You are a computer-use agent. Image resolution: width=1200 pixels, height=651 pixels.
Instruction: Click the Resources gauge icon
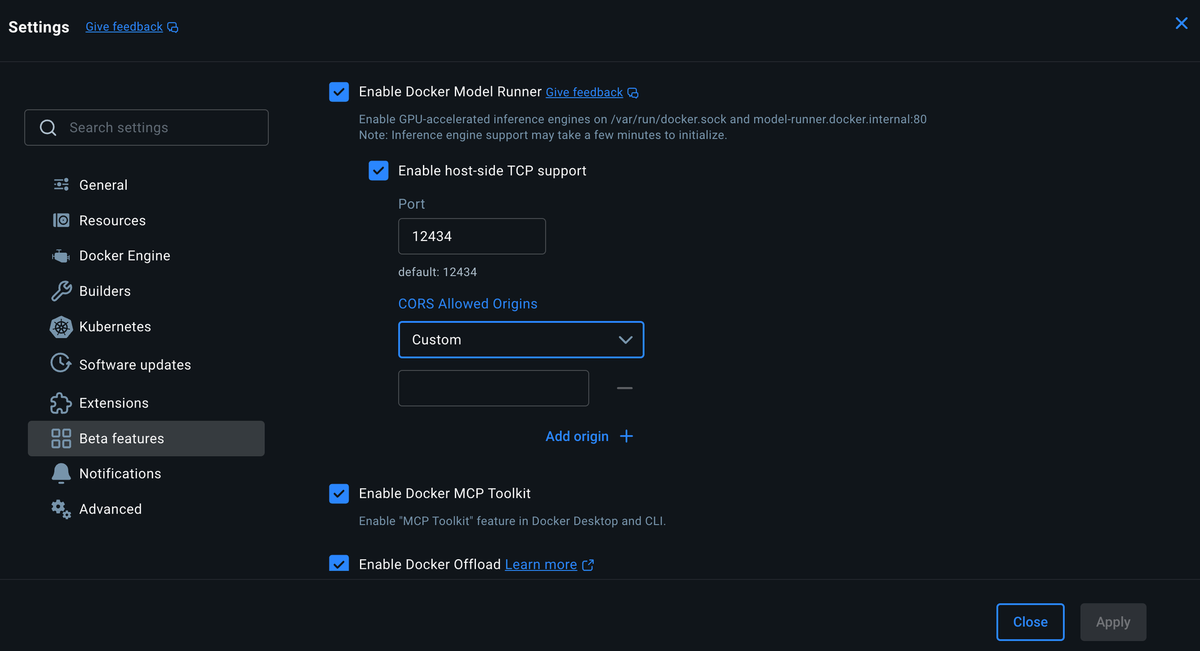pyautogui.click(x=61, y=220)
